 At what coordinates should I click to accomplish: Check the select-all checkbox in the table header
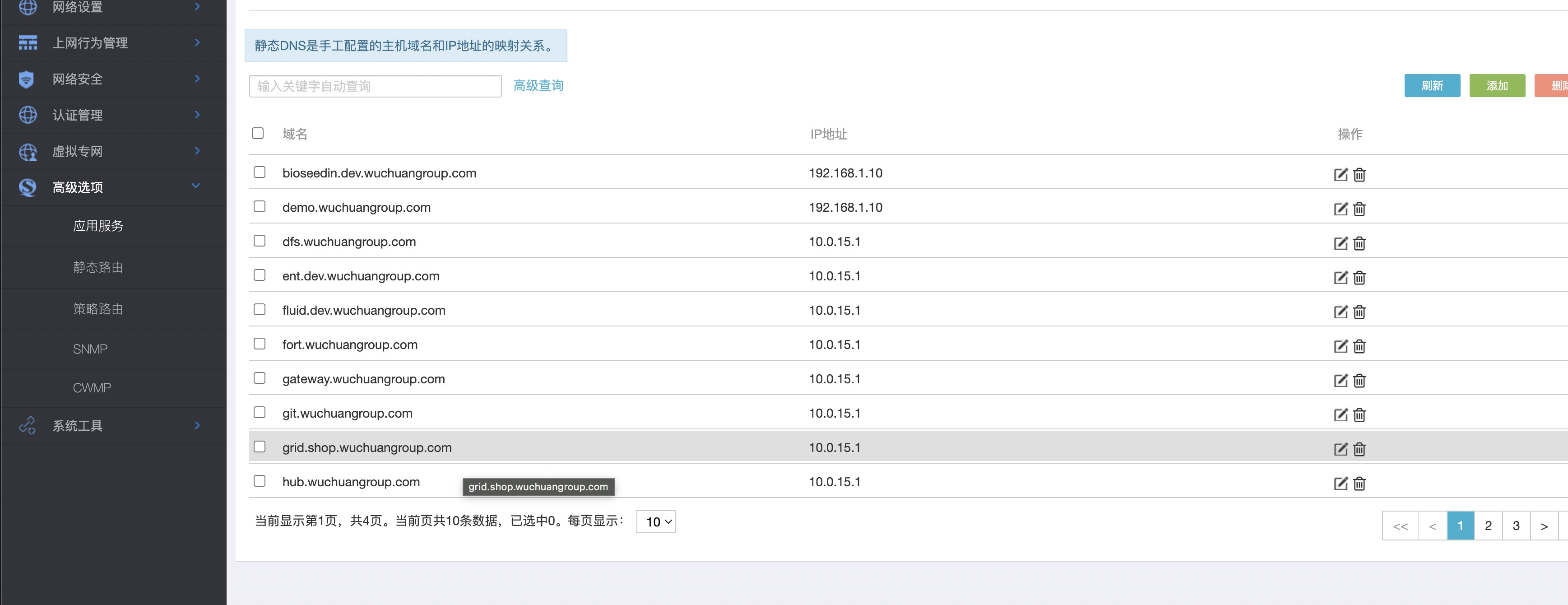pos(257,133)
